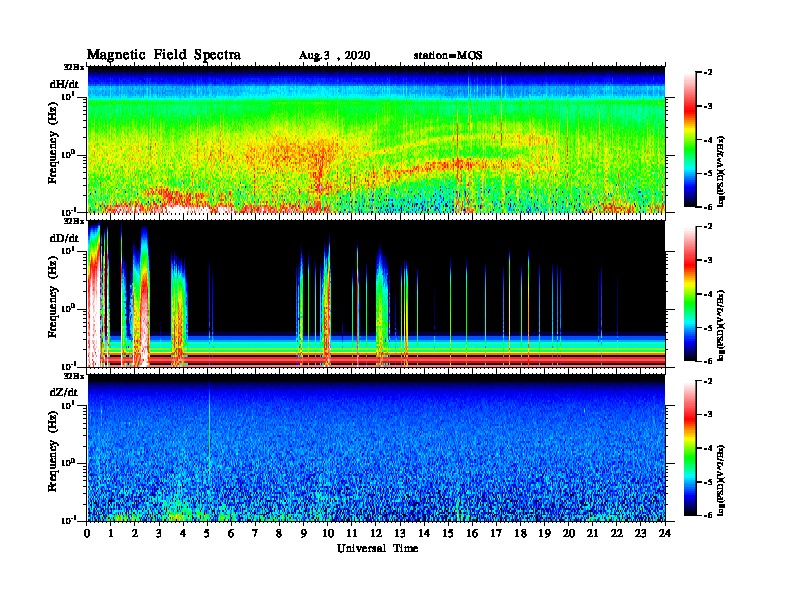Click the hour 5 tick label
Screen dimensions: 792x612
point(207,533)
